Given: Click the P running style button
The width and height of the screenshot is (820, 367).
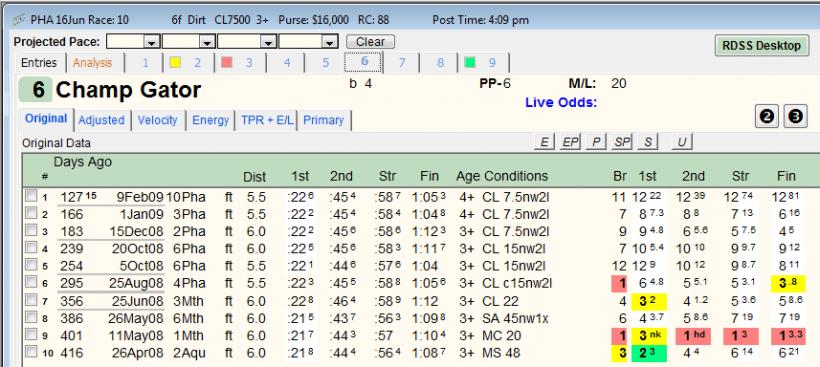Looking at the screenshot, I should (x=596, y=142).
